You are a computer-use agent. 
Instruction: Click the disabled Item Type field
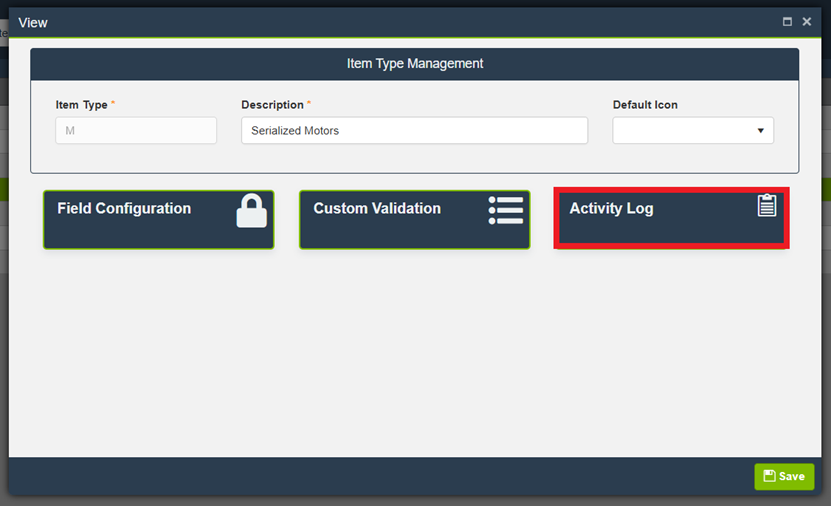tap(136, 131)
